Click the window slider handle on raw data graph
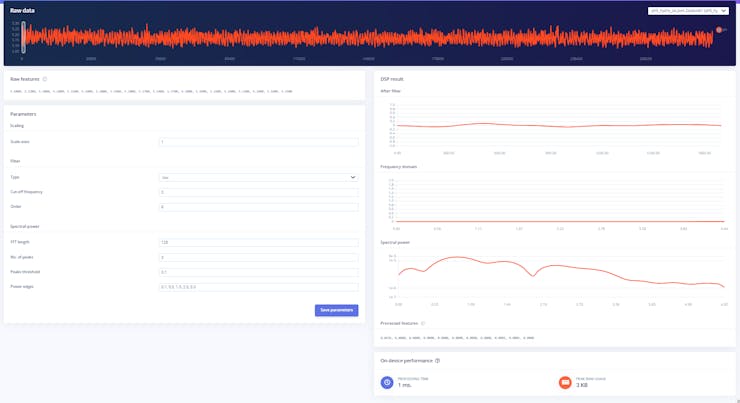The height and width of the screenshot is (403, 740). click(x=24, y=37)
